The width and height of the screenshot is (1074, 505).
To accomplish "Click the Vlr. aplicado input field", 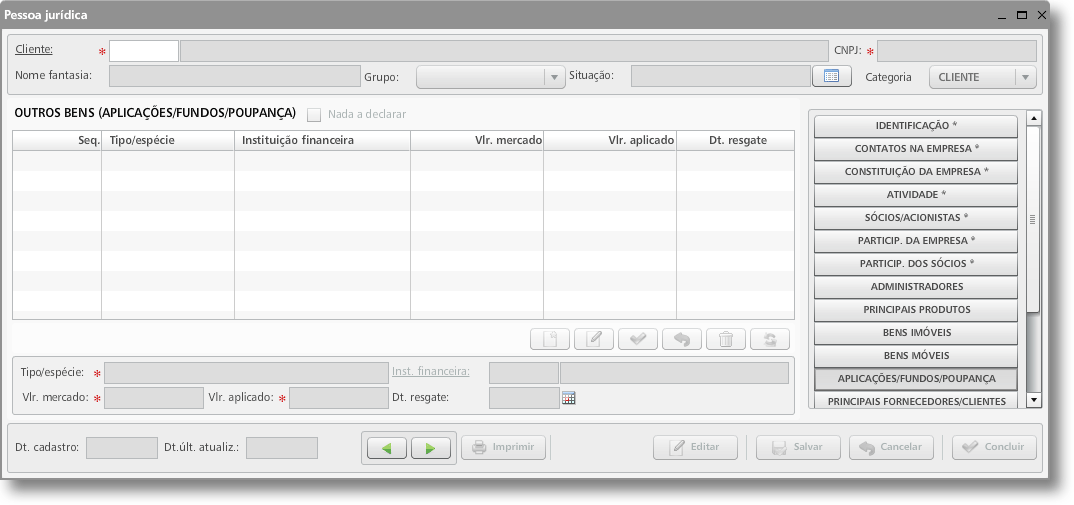I will tap(338, 398).
